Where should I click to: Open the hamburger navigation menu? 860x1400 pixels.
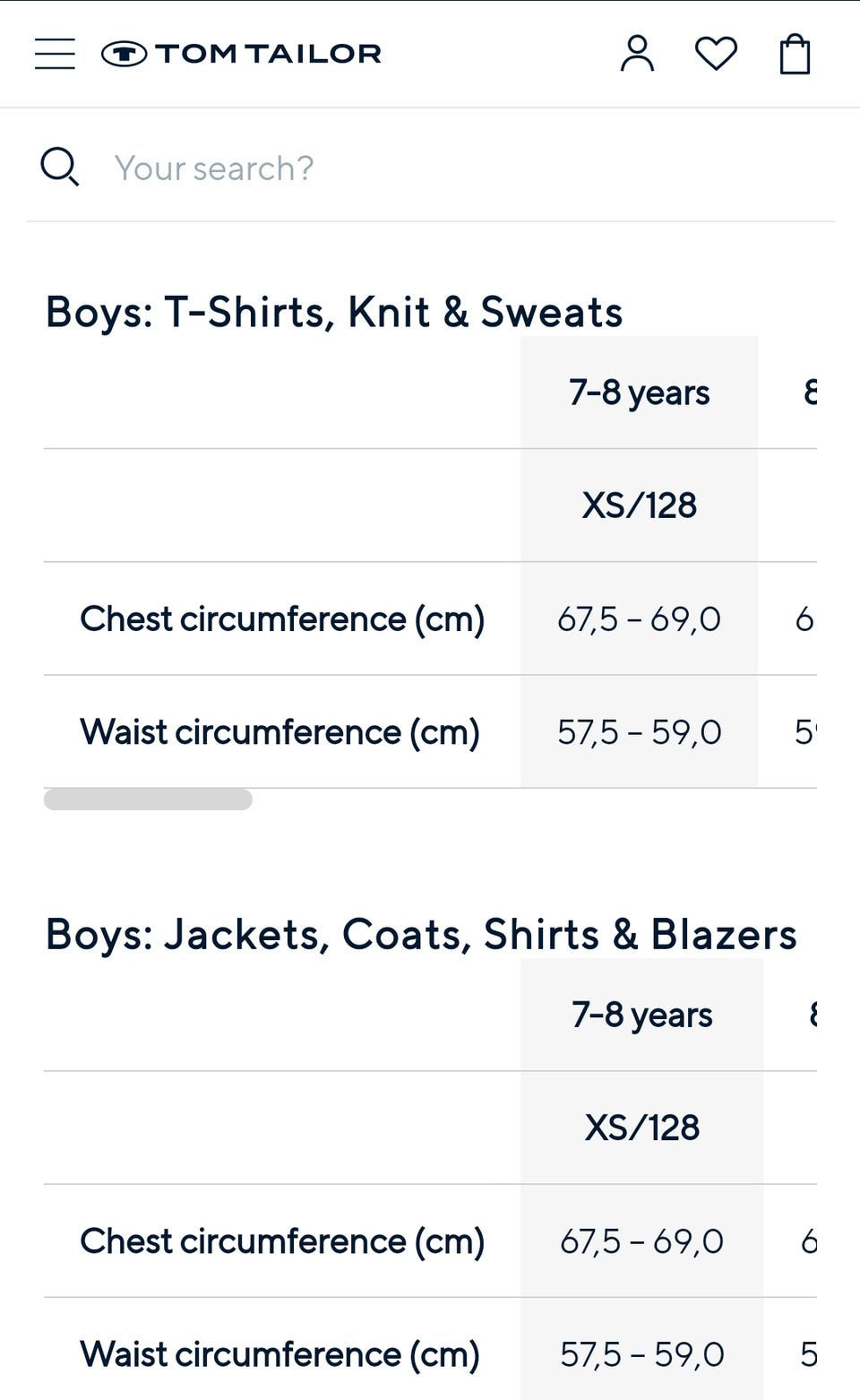(x=55, y=54)
